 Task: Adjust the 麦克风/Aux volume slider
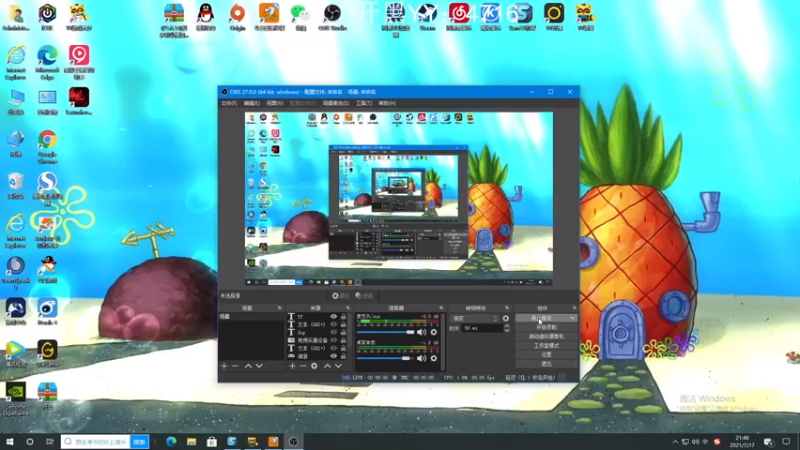(386, 332)
